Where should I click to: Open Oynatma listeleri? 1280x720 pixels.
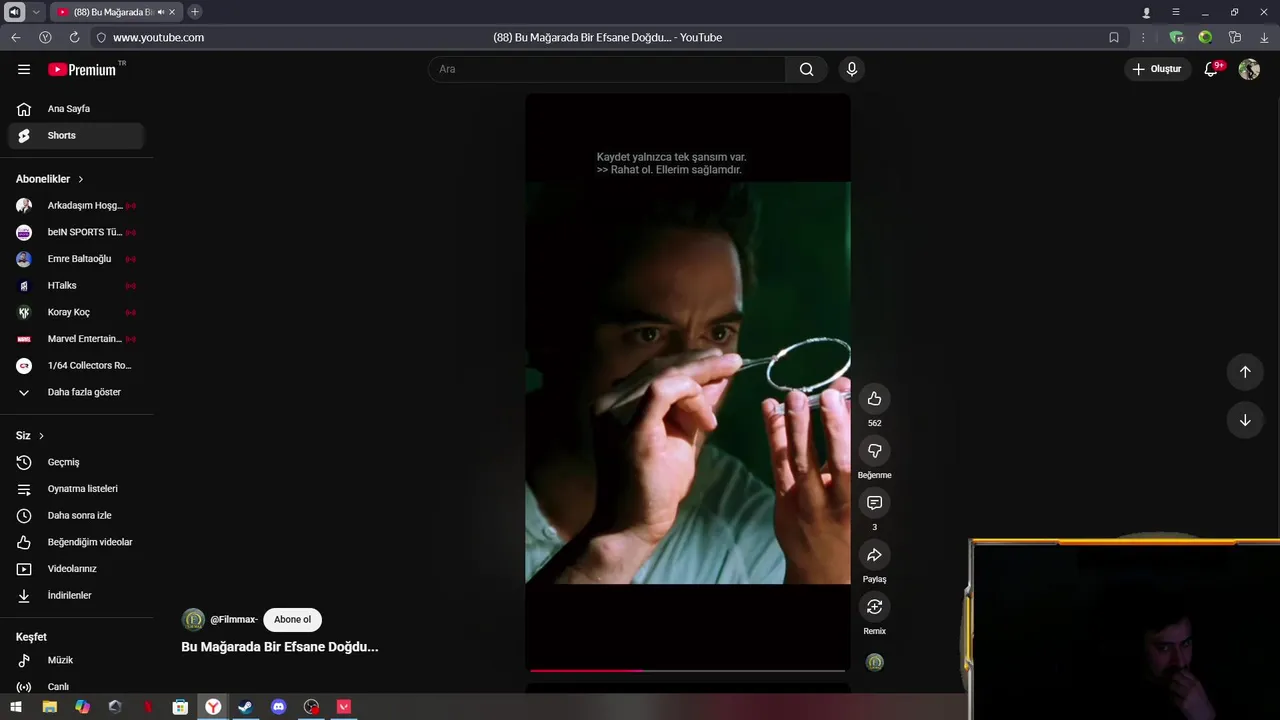[76, 489]
